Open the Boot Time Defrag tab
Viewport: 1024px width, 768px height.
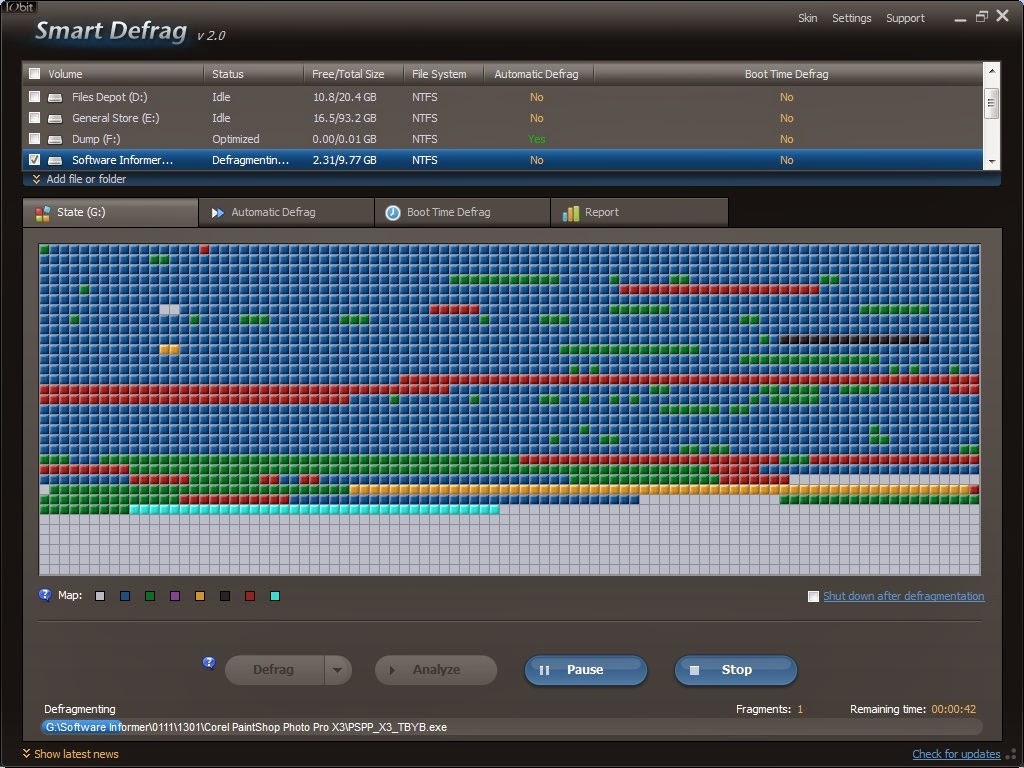pyautogui.click(x=462, y=213)
